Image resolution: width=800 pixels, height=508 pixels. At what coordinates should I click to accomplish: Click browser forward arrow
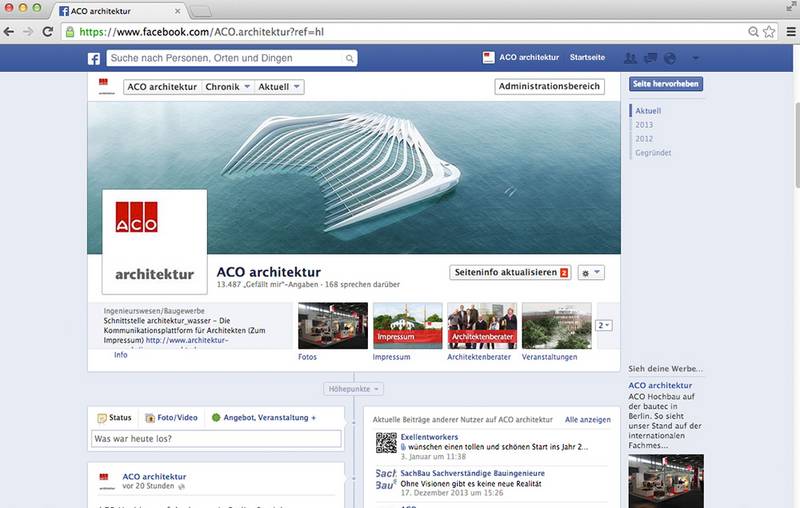[x=28, y=32]
